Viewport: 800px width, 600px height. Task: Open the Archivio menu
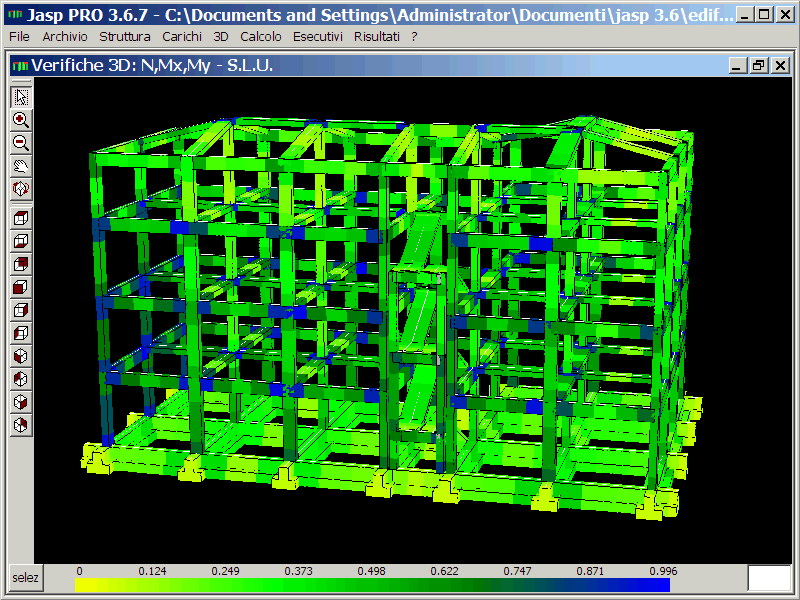(64, 36)
